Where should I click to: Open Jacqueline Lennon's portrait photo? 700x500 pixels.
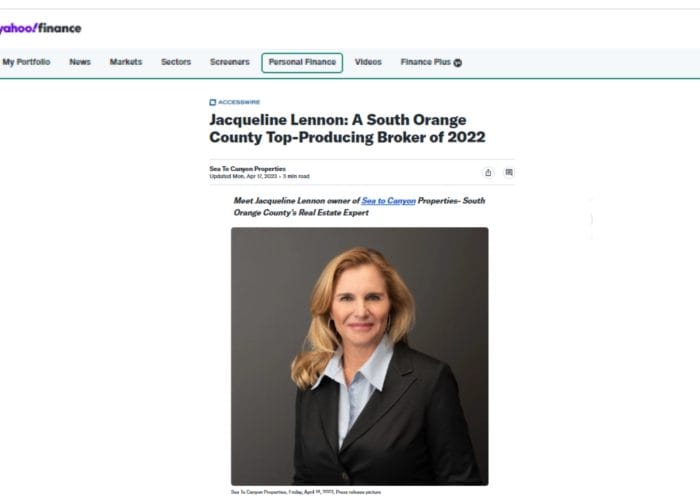pos(359,356)
